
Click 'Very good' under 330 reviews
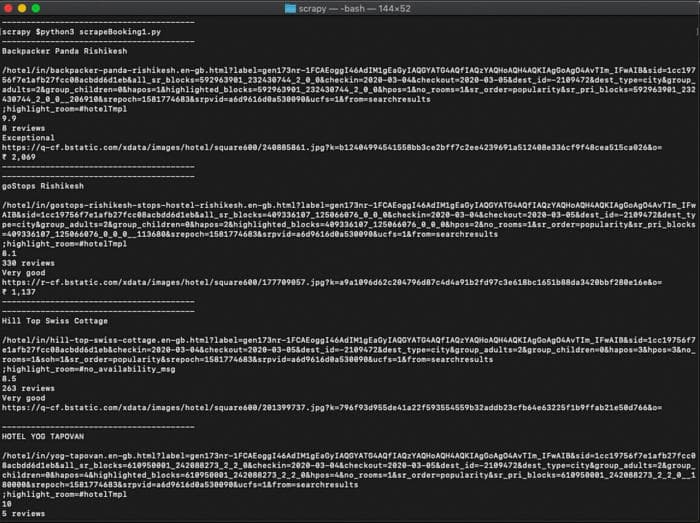pyautogui.click(x=24, y=273)
